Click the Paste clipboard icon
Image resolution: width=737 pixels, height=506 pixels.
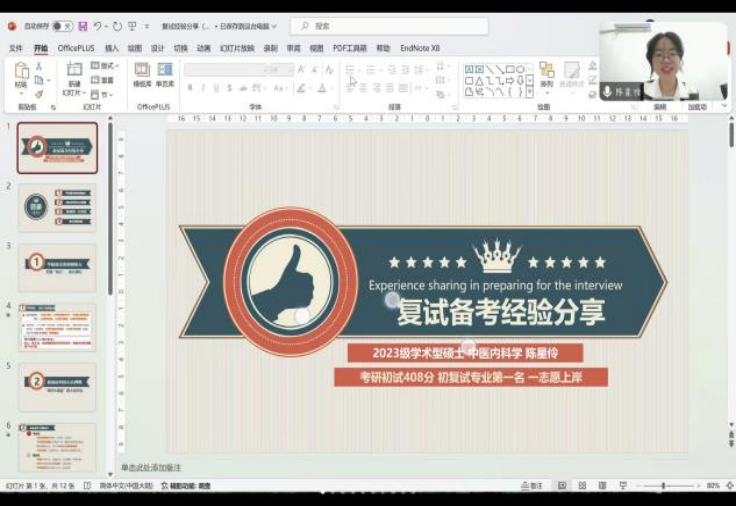pos(21,76)
